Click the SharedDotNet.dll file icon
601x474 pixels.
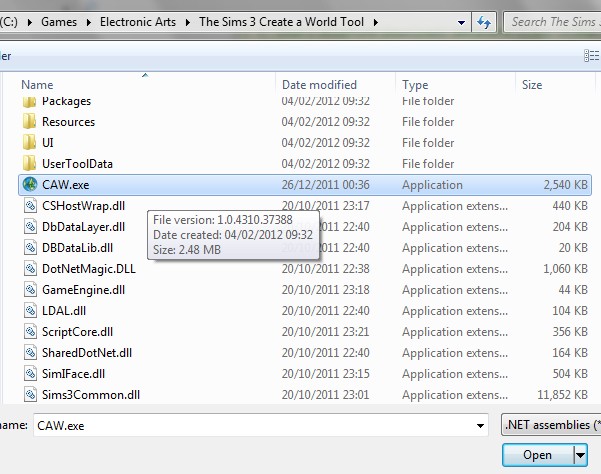click(30, 353)
